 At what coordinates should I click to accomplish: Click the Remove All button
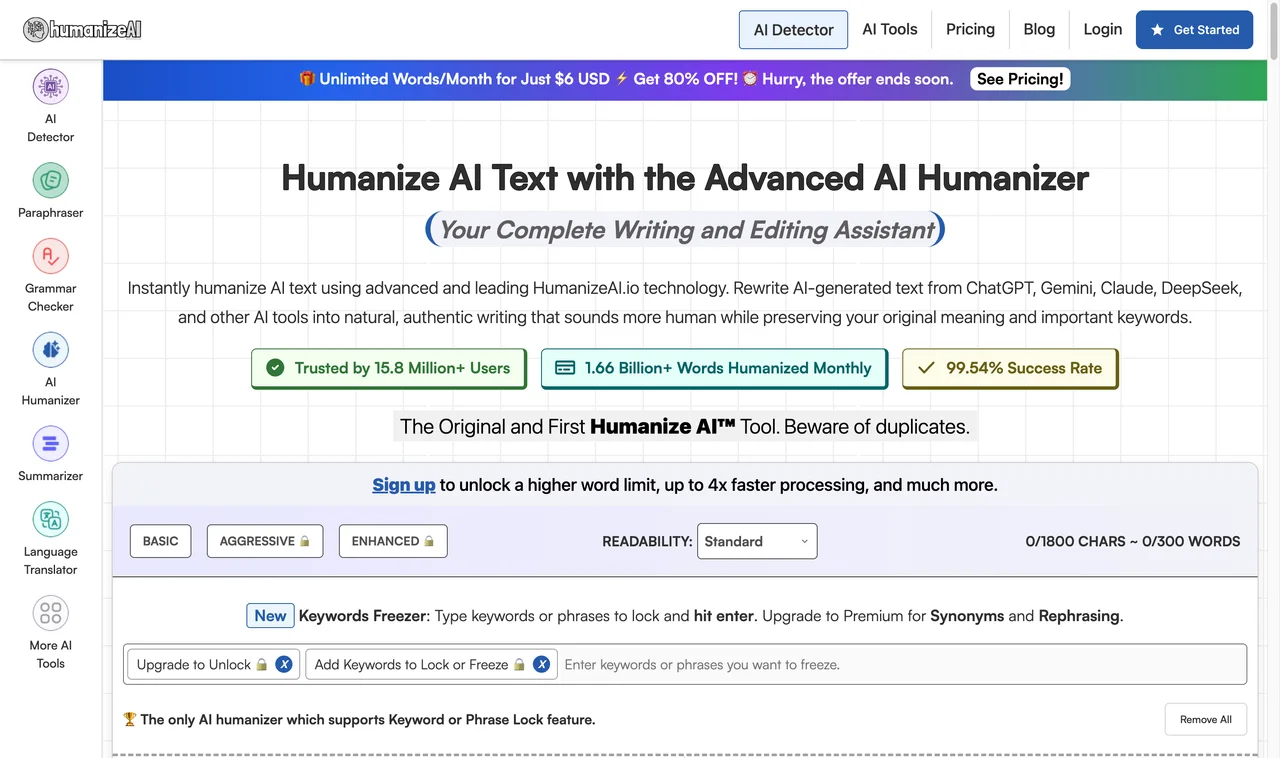[1205, 719]
